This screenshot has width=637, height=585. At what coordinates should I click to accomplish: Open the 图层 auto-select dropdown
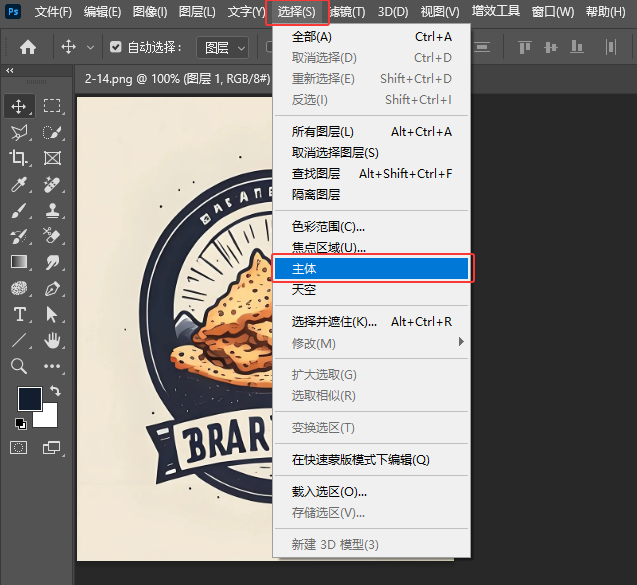click(221, 47)
